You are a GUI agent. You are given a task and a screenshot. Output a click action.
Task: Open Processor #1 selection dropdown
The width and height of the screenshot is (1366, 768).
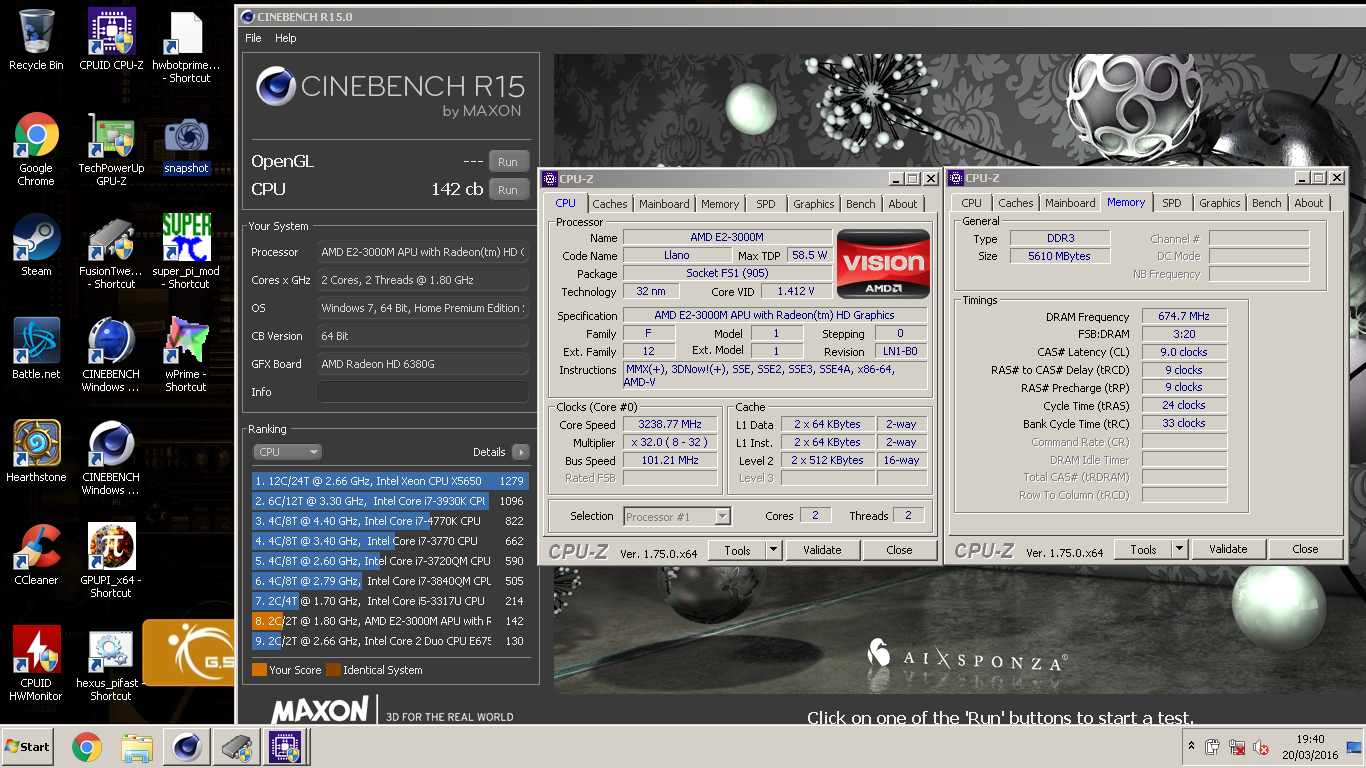point(677,517)
